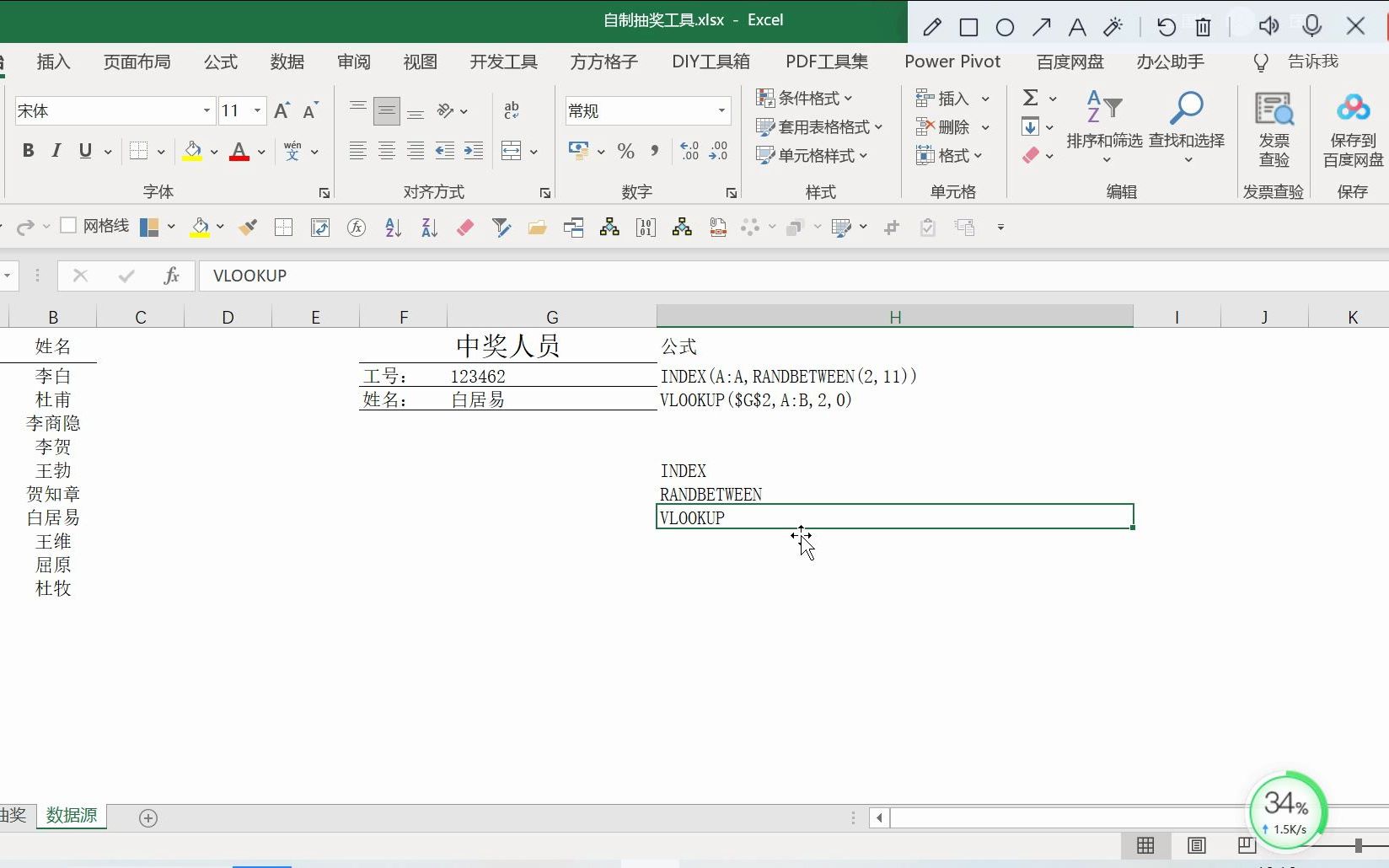1389x868 pixels.
Task: Click the 发票查验 invoice check button
Action: pos(1274,129)
